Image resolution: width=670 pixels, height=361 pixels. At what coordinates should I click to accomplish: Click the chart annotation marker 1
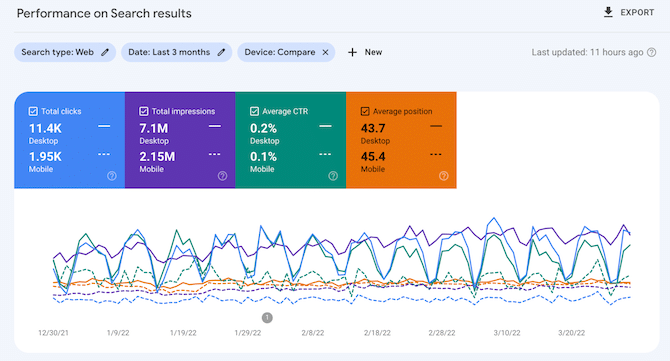[x=267, y=317]
